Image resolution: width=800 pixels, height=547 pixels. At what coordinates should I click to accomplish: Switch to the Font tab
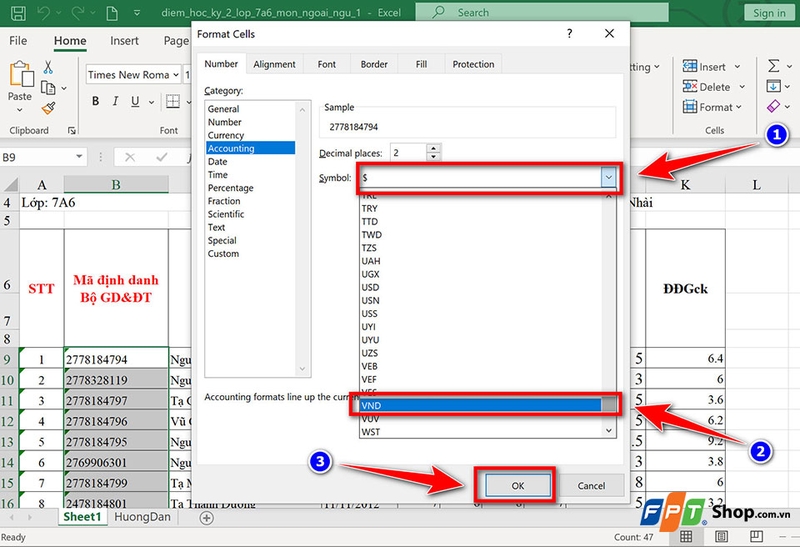327,64
